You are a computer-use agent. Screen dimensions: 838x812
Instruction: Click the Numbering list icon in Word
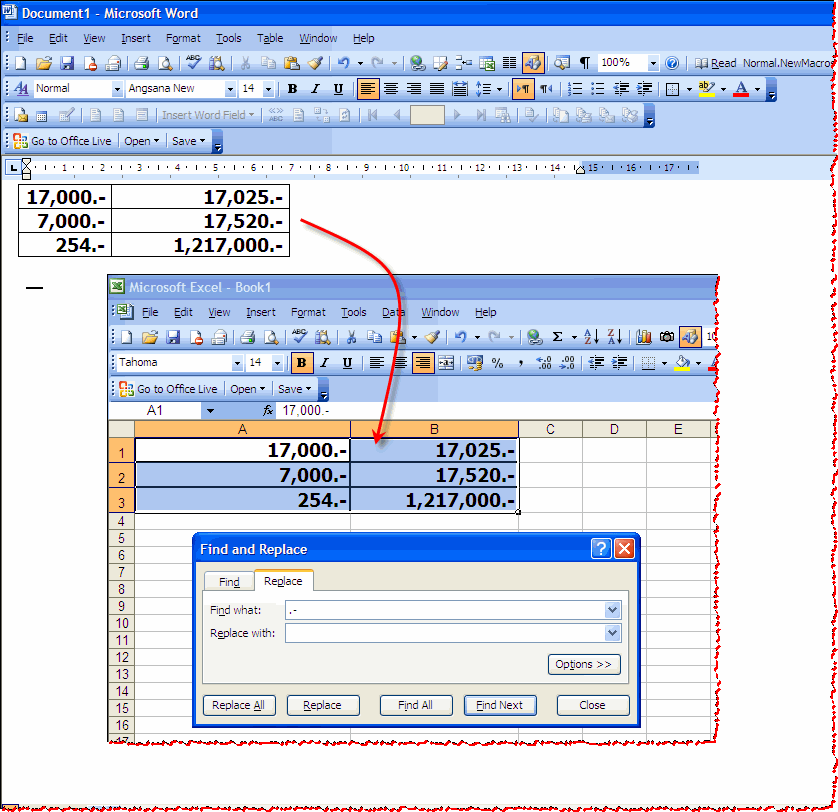point(575,89)
